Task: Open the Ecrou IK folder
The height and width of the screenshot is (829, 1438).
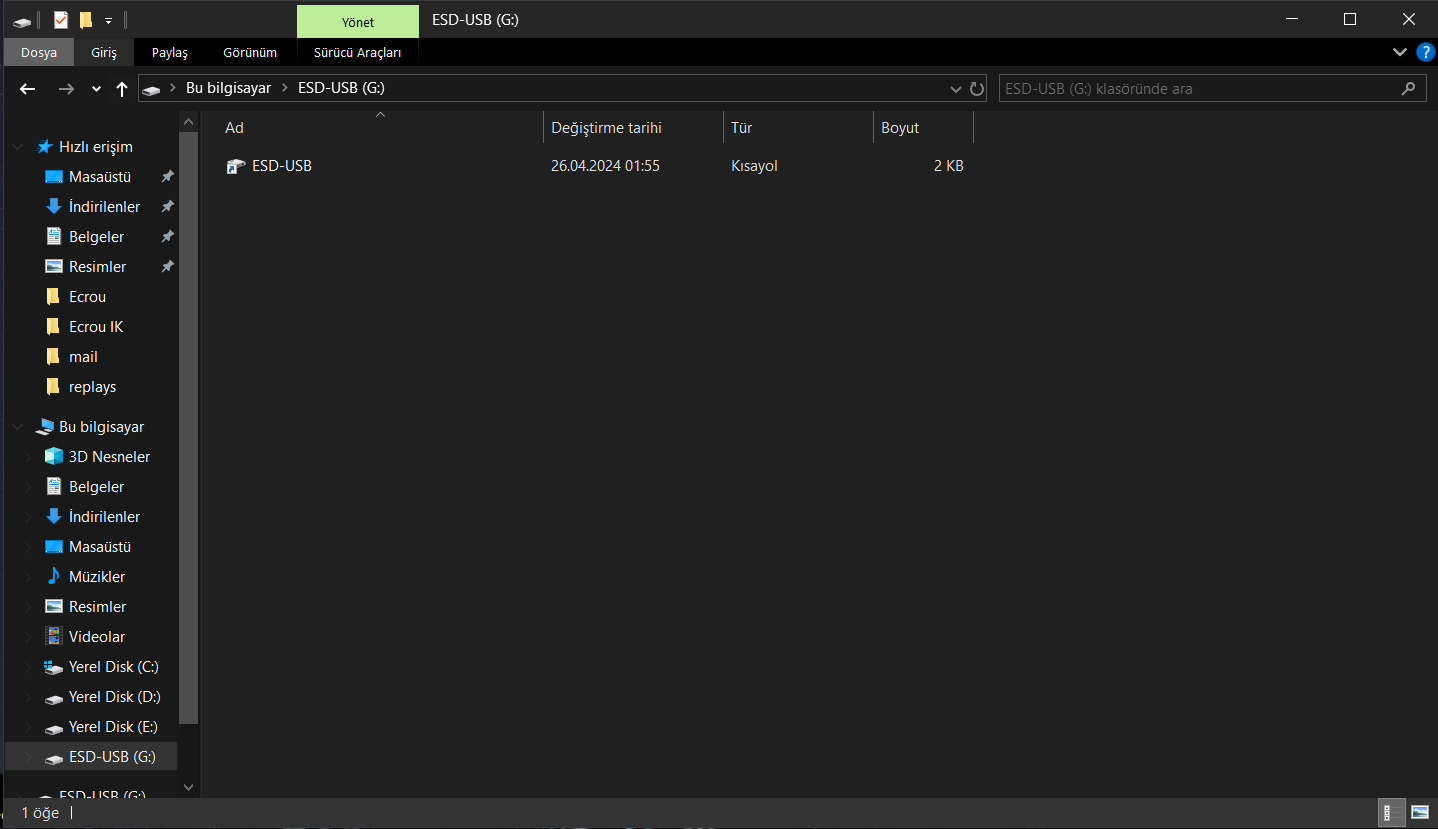Action: 96,327
